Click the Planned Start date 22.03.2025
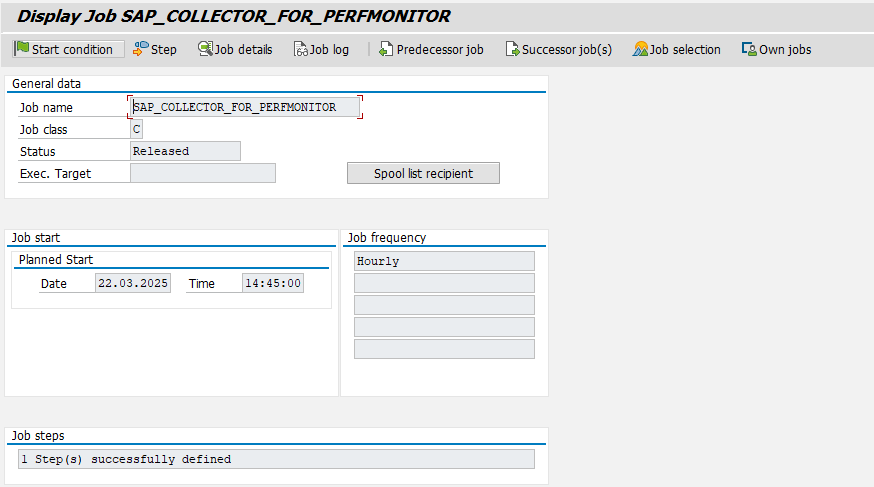This screenshot has width=874, height=487. coord(133,283)
